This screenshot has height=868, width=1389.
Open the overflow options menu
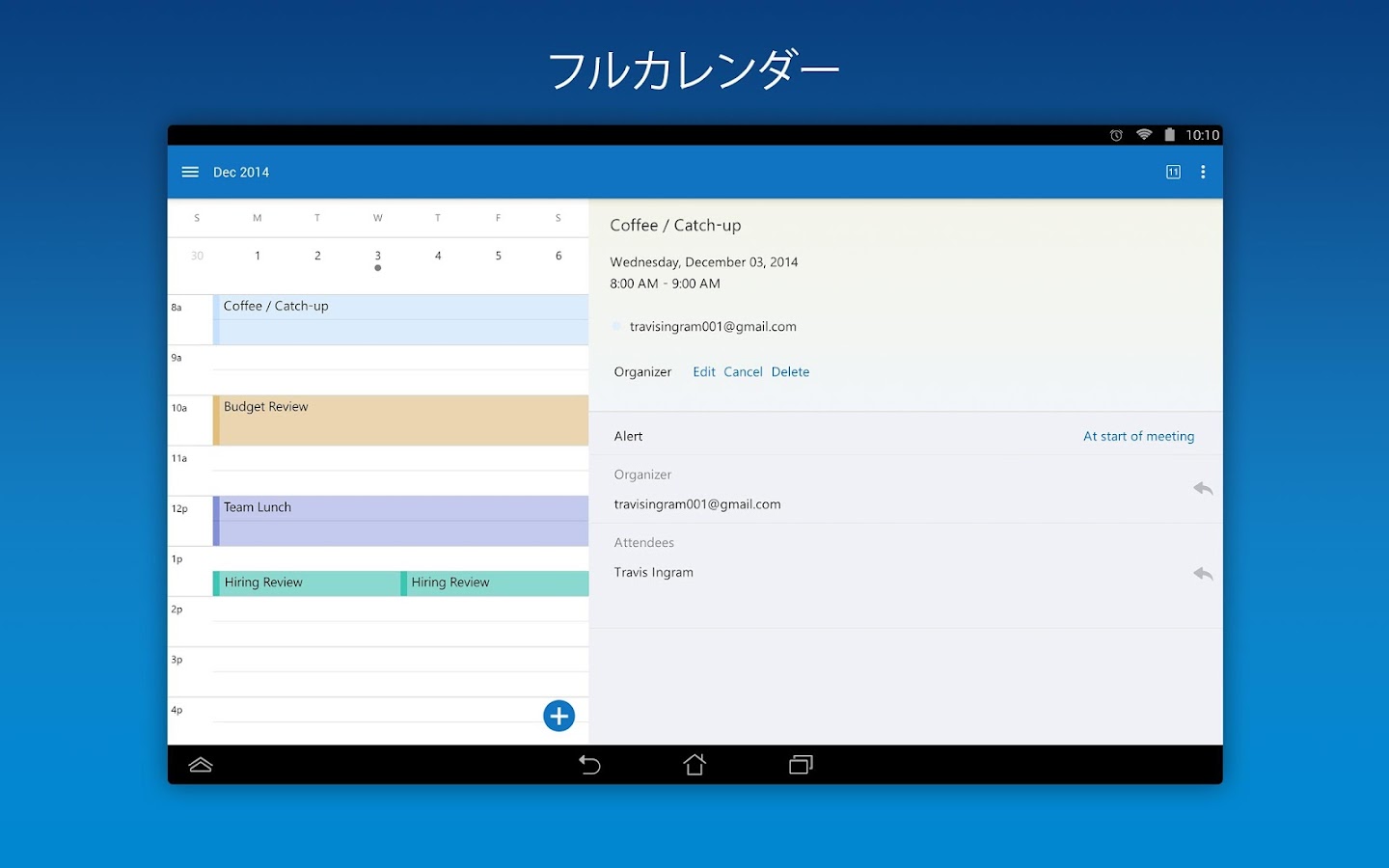pyautogui.click(x=1203, y=172)
